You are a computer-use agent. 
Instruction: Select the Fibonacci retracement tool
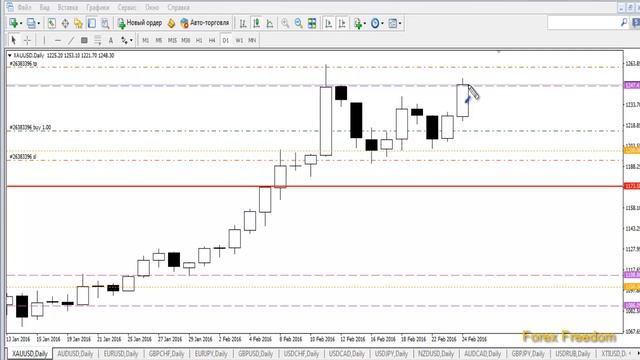(x=98, y=40)
